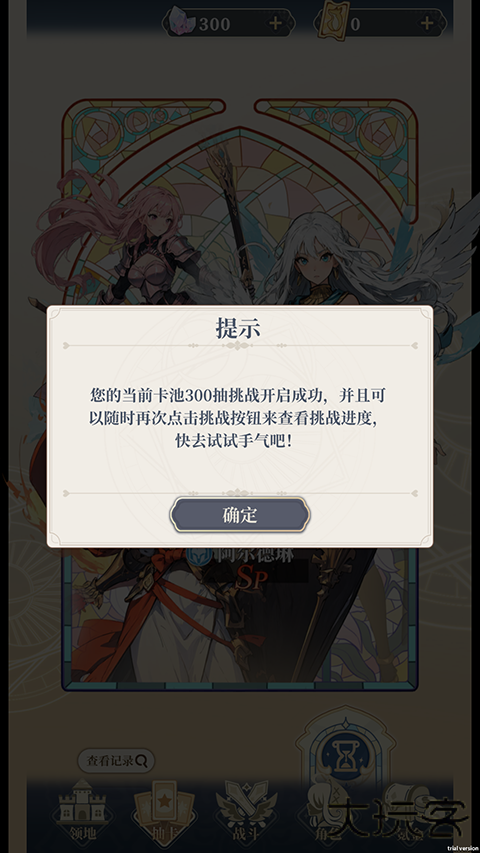This screenshot has height=853, width=480.
Task: Open 查看记录 to view draw records
Action: [x=116, y=761]
